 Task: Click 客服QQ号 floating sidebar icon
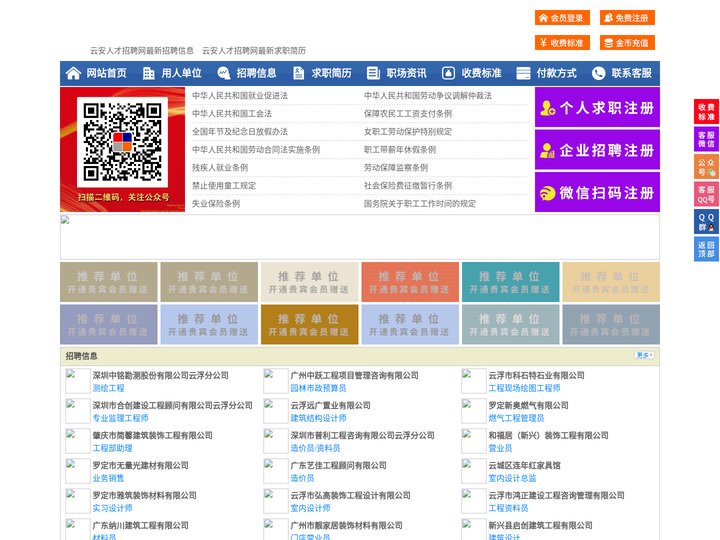[706, 194]
